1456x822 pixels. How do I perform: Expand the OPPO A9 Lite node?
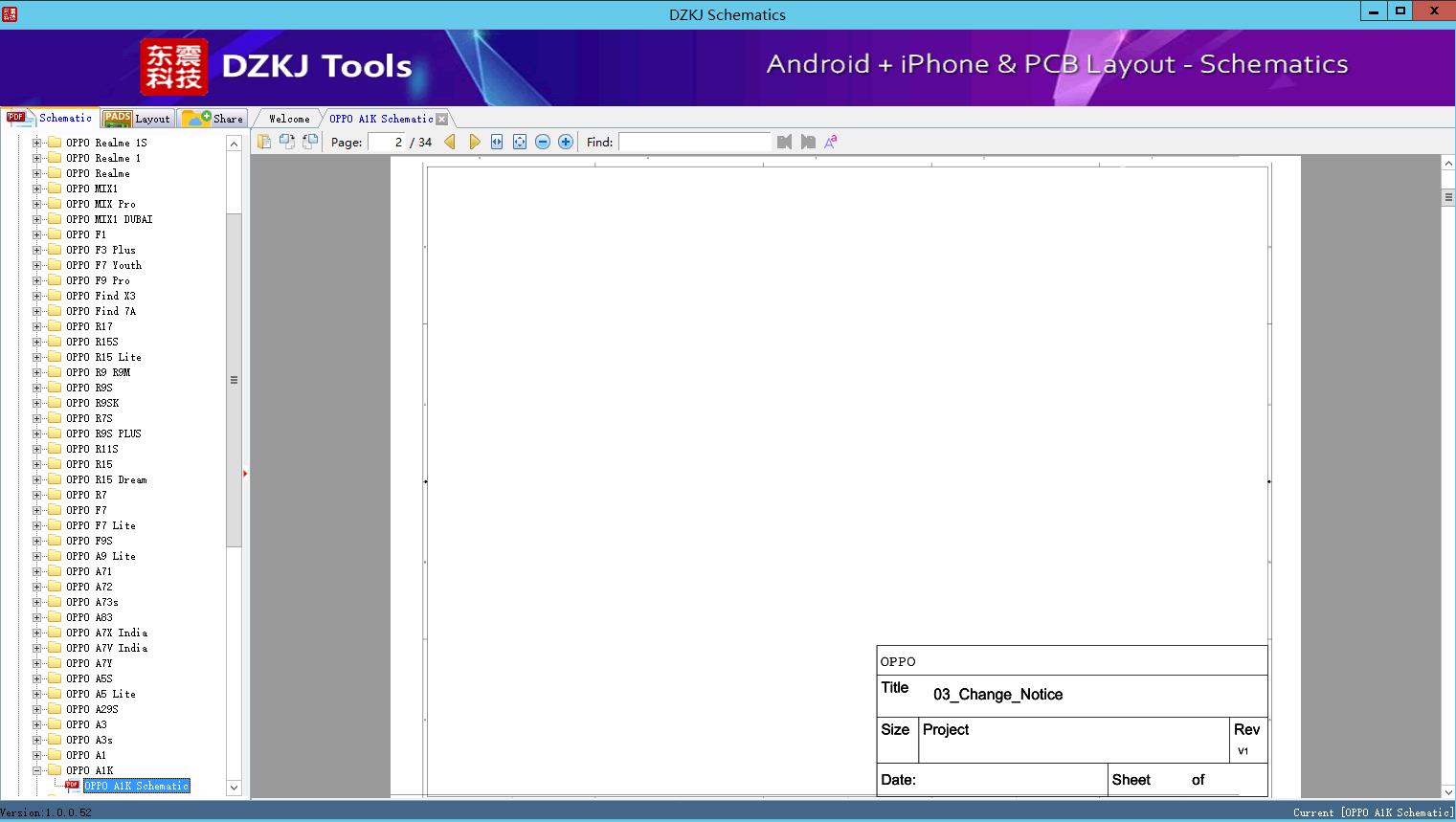36,556
